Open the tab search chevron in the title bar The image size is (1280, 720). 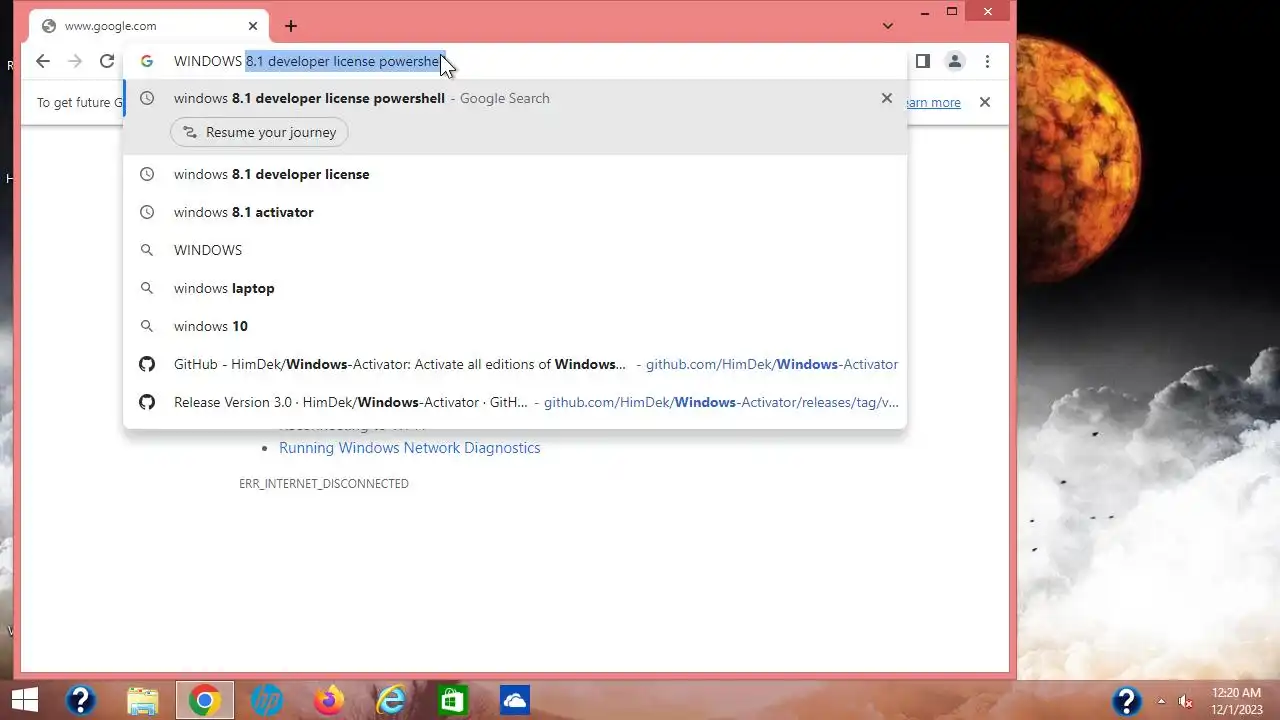point(888,26)
